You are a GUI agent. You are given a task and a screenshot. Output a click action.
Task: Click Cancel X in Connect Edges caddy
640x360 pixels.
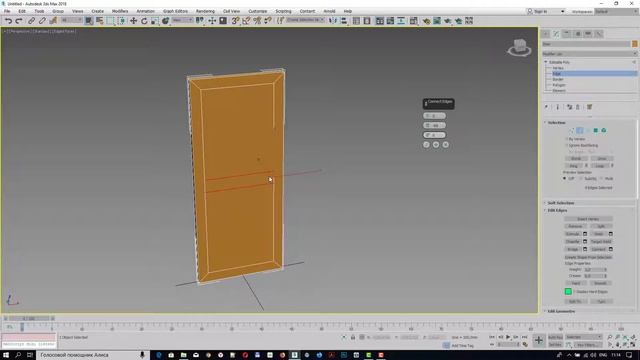pyautogui.click(x=446, y=144)
